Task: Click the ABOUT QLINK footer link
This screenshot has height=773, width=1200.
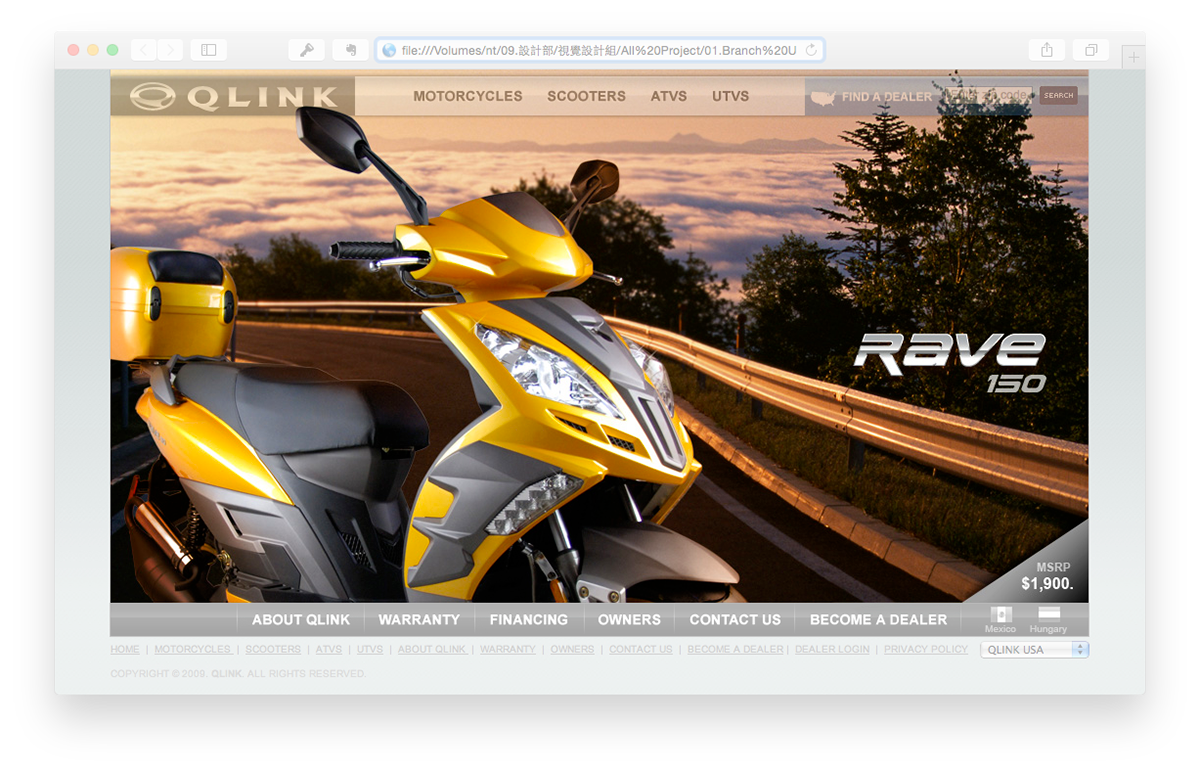Action: tap(432, 649)
